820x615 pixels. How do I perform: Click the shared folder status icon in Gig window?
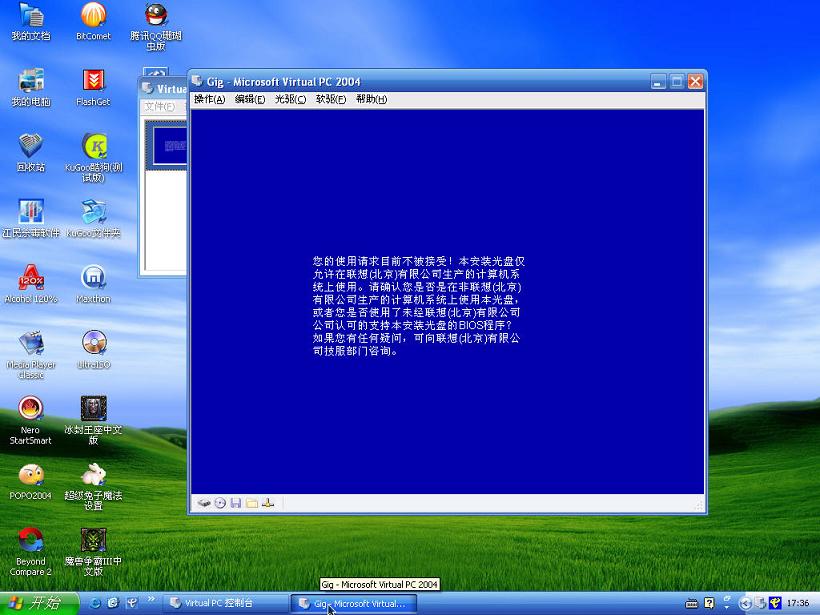(252, 503)
